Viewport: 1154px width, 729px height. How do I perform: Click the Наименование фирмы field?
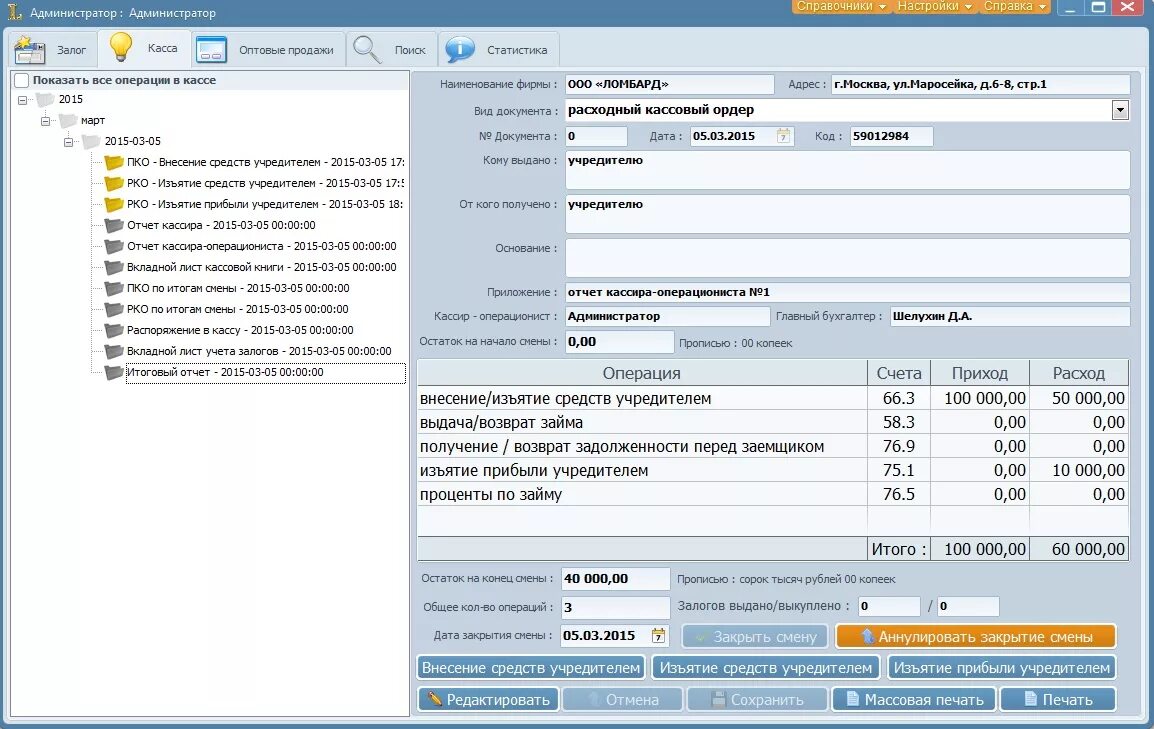(669, 85)
